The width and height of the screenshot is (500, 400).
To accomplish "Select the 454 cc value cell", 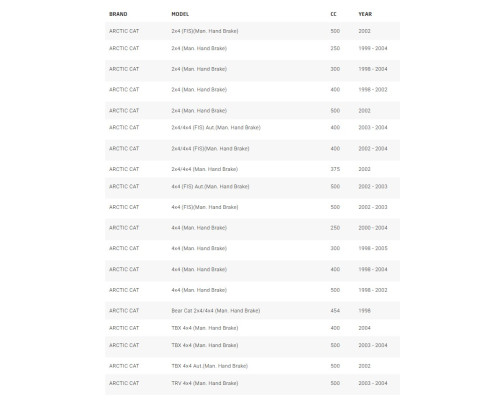I will point(335,311).
